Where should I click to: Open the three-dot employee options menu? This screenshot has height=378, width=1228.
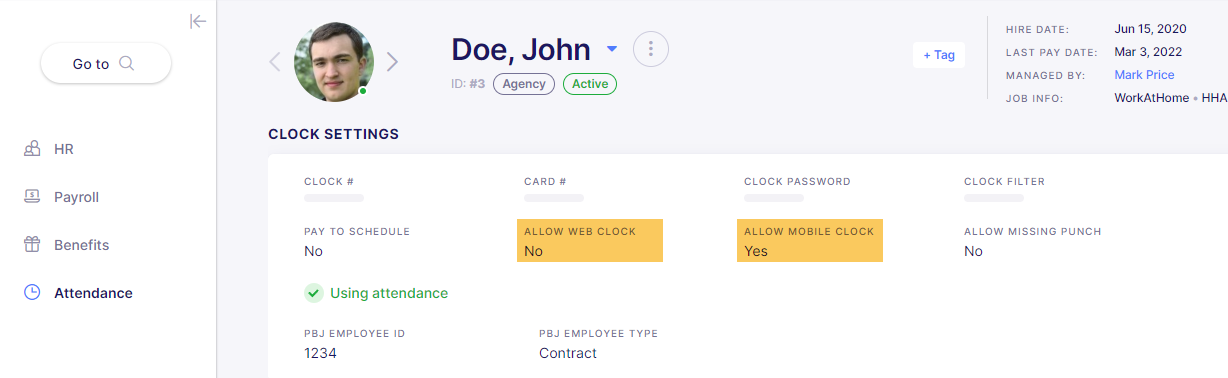651,48
